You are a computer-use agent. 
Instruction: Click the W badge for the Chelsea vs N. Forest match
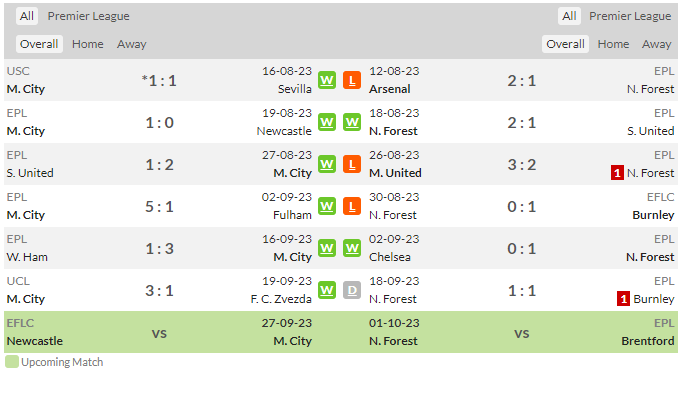(x=352, y=248)
